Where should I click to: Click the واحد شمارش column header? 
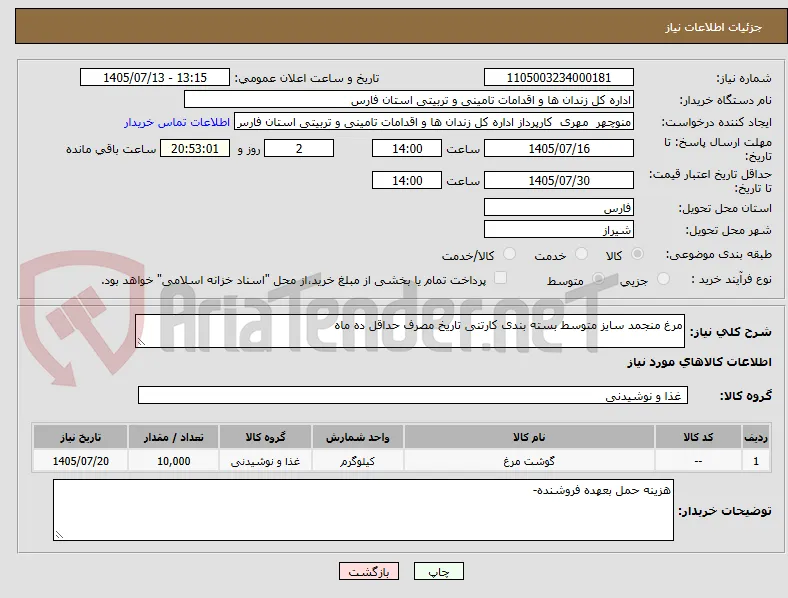(x=357, y=437)
